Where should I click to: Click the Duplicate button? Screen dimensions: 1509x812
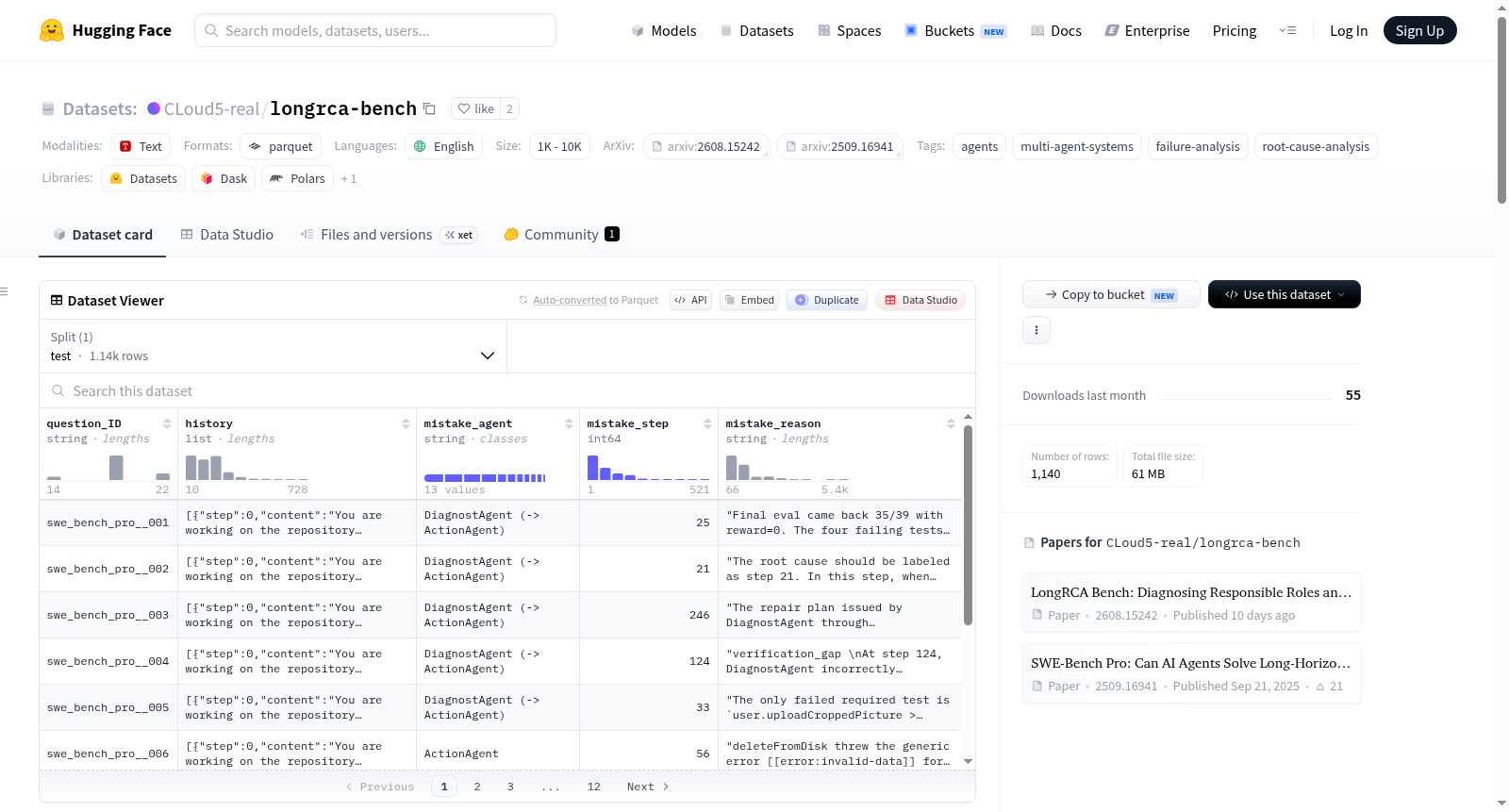(x=827, y=300)
